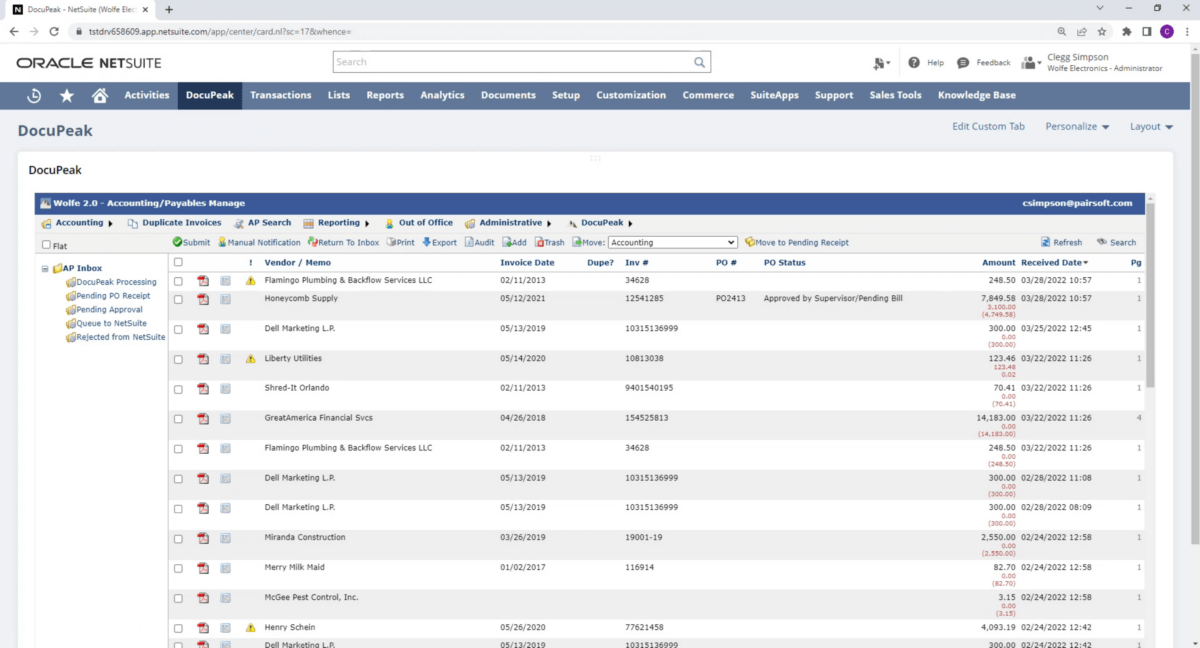This screenshot has width=1200, height=648.
Task: Click the Audit toolbar item
Action: pyautogui.click(x=479, y=242)
